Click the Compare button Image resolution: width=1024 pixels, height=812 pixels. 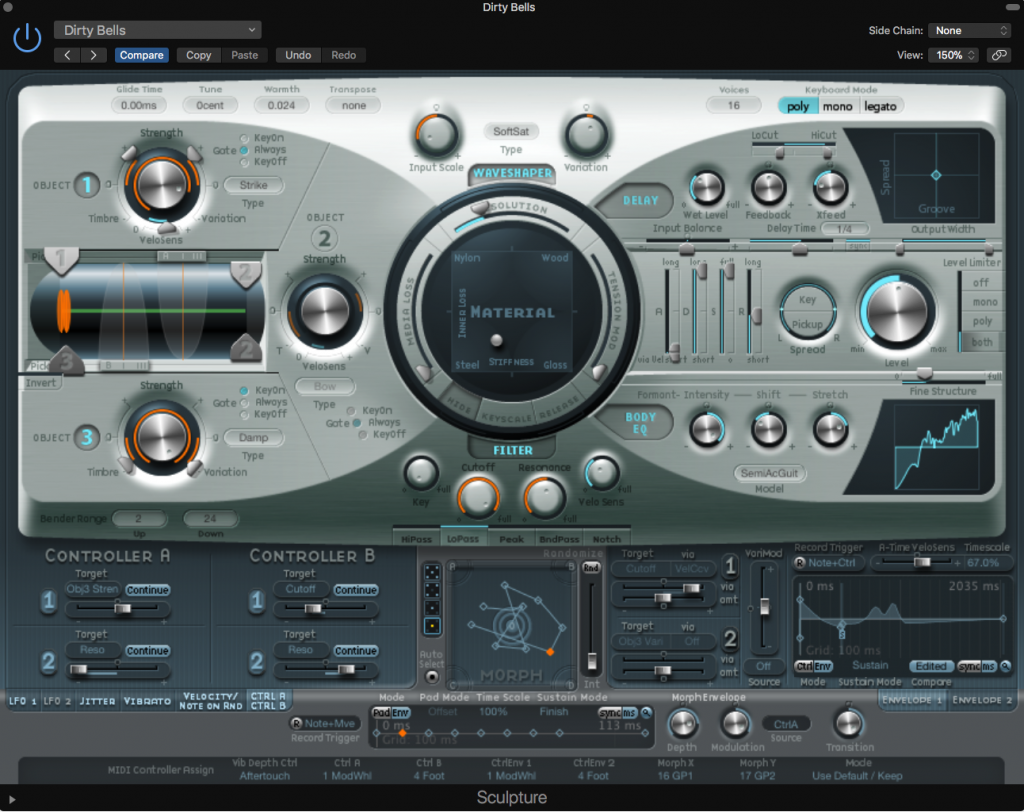(141, 55)
